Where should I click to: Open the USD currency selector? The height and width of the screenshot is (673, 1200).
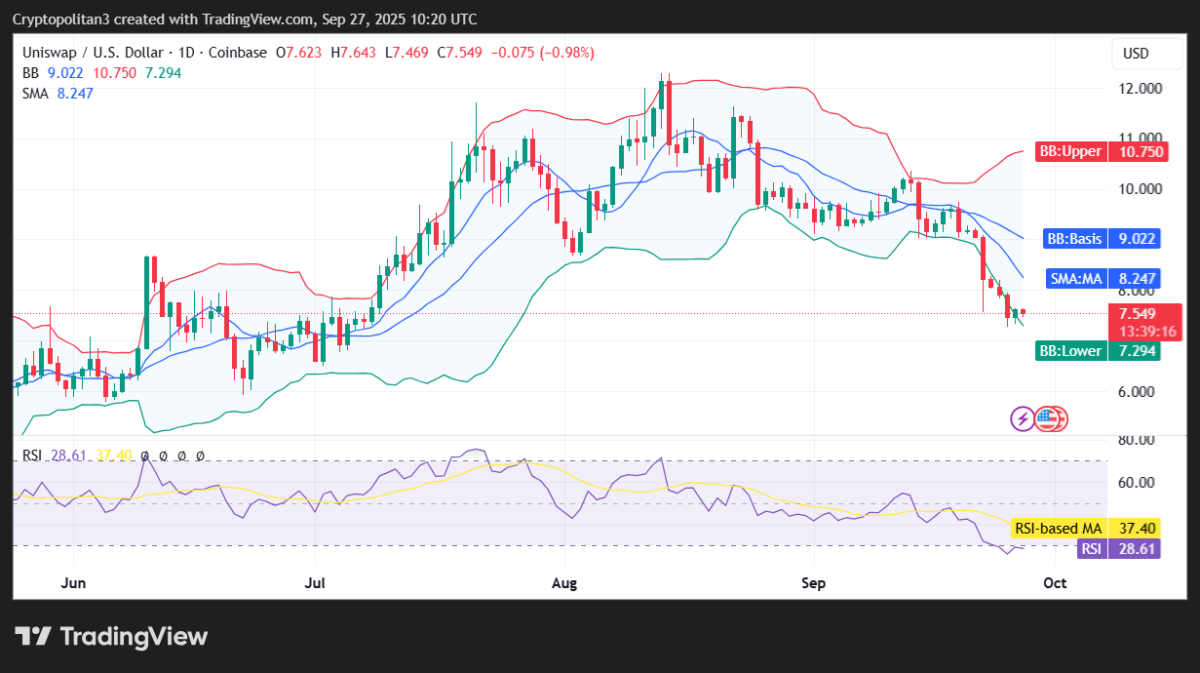[1136, 53]
